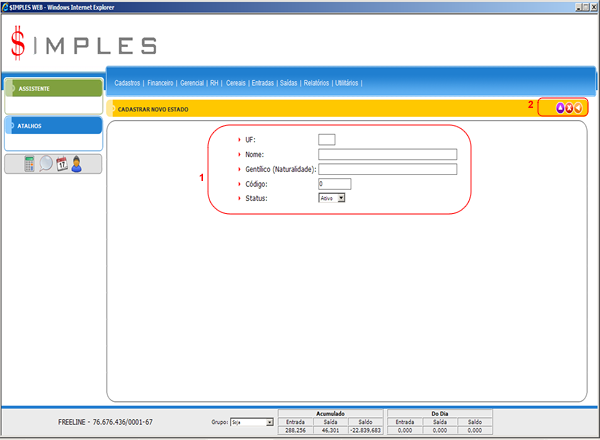
Task: Open the Cadastros menu
Action: tap(127, 83)
